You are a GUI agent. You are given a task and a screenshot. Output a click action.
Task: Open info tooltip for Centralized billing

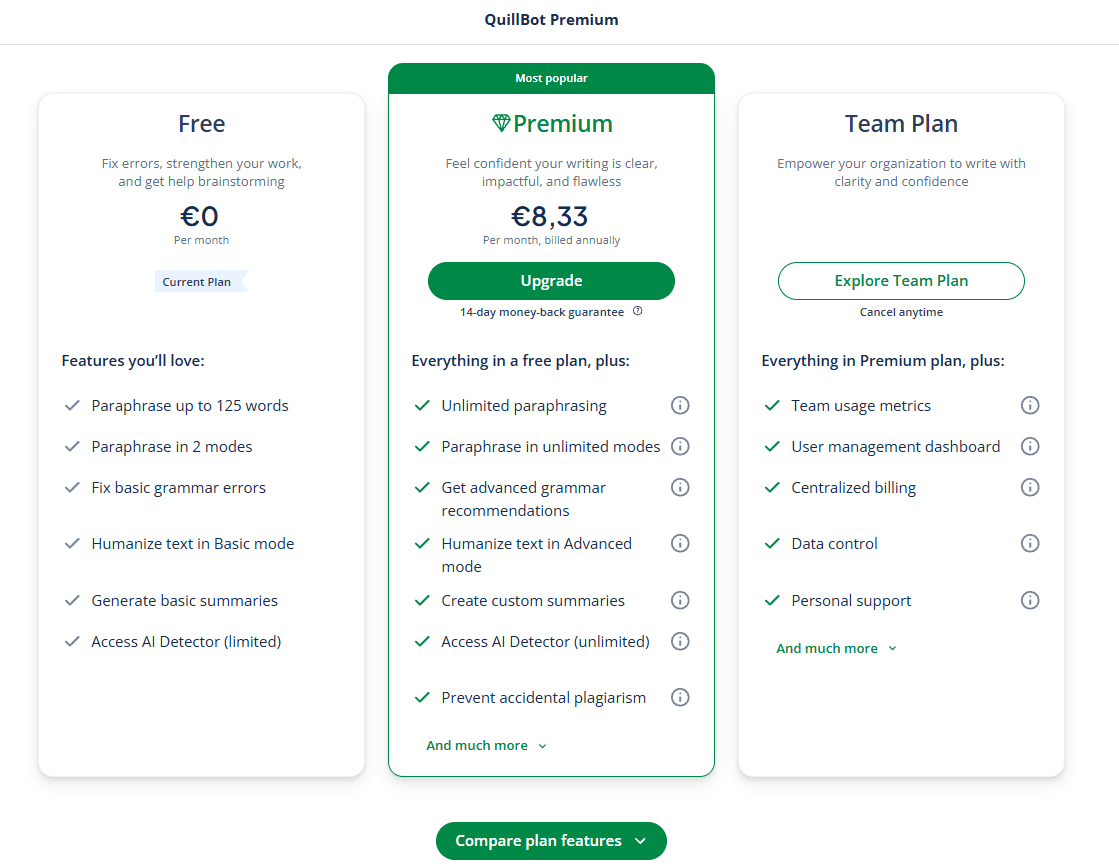[x=1030, y=487]
